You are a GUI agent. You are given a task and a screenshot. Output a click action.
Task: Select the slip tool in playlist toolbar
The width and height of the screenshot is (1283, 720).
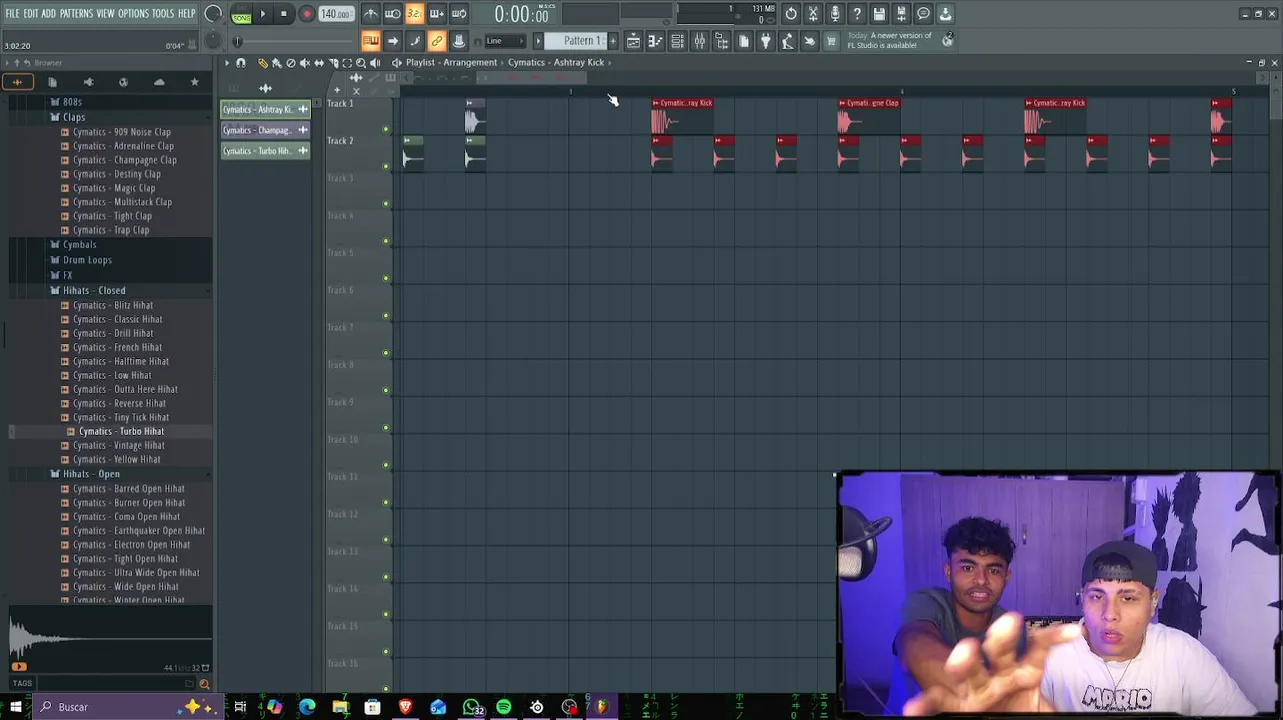click(319, 62)
